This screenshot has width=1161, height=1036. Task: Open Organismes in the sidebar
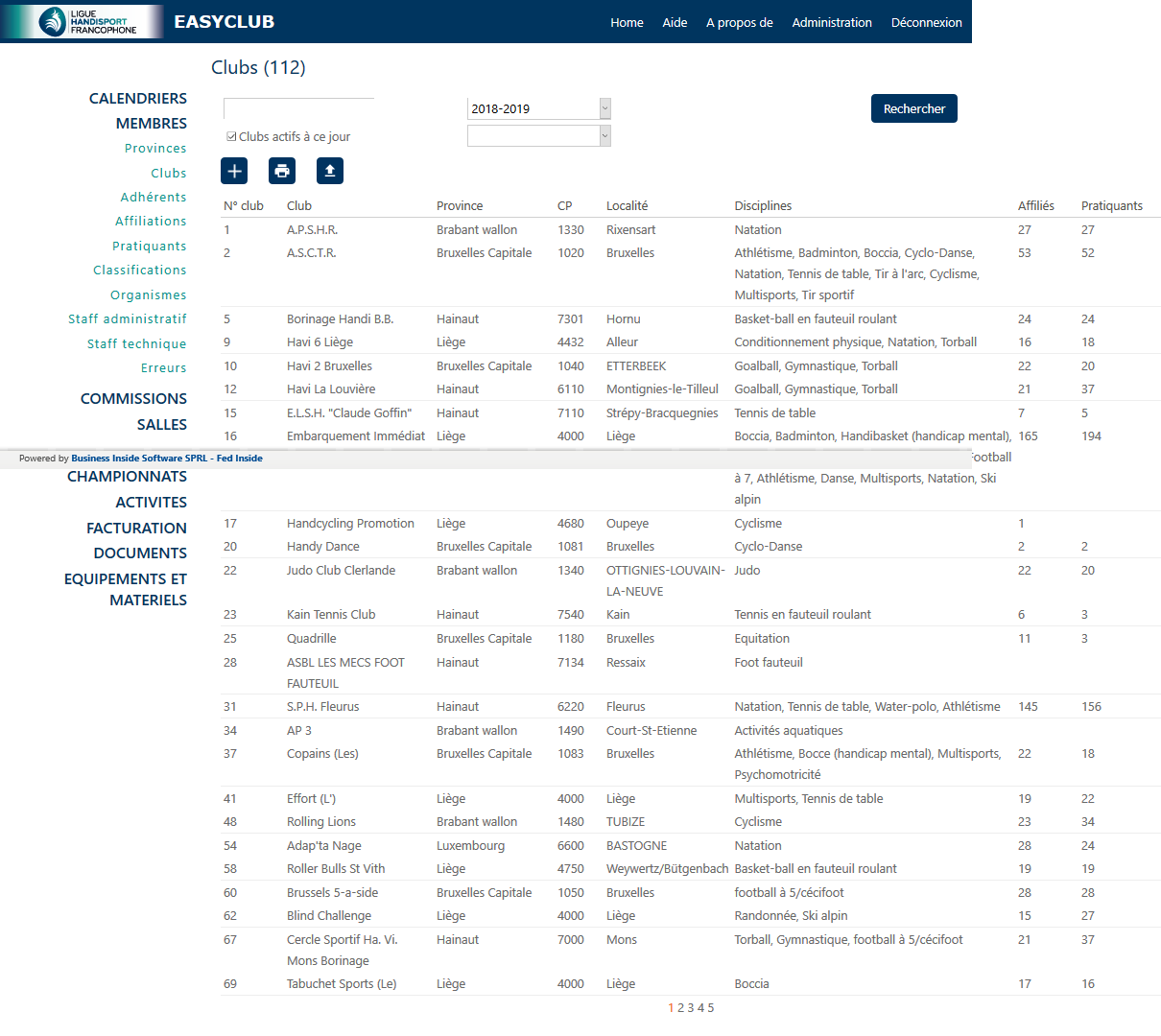pos(149,294)
